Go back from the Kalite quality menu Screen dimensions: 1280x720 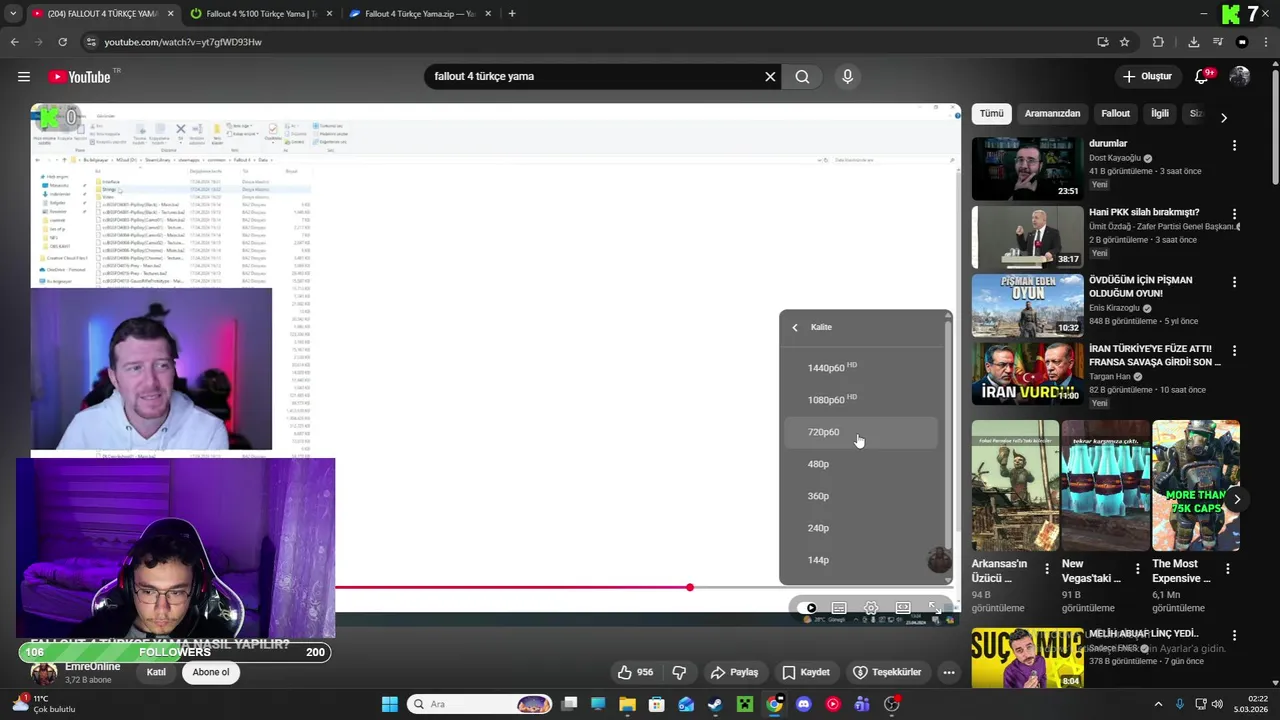795,327
